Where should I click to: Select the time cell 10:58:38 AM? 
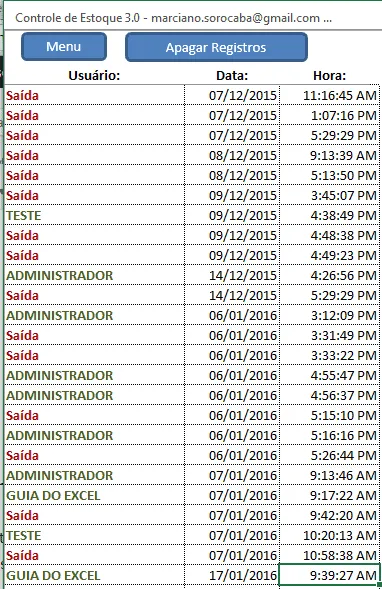pyautogui.click(x=329, y=555)
